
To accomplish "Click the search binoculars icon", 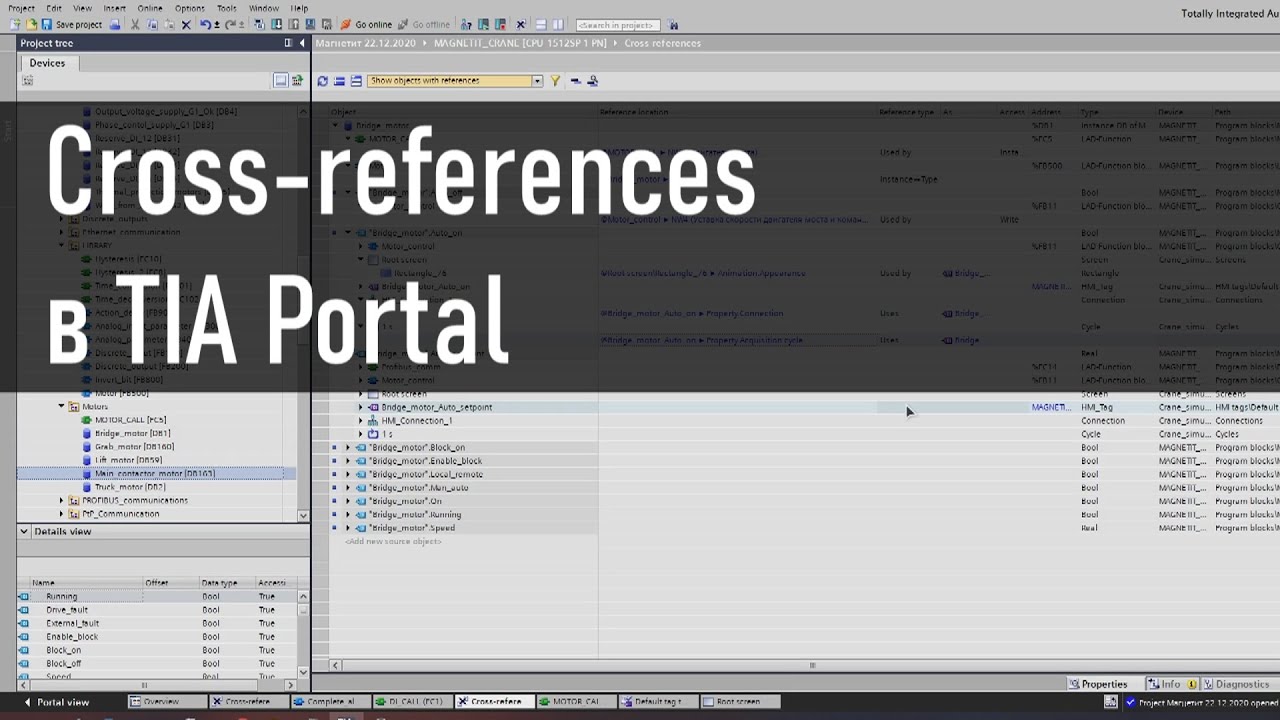I will point(673,24).
